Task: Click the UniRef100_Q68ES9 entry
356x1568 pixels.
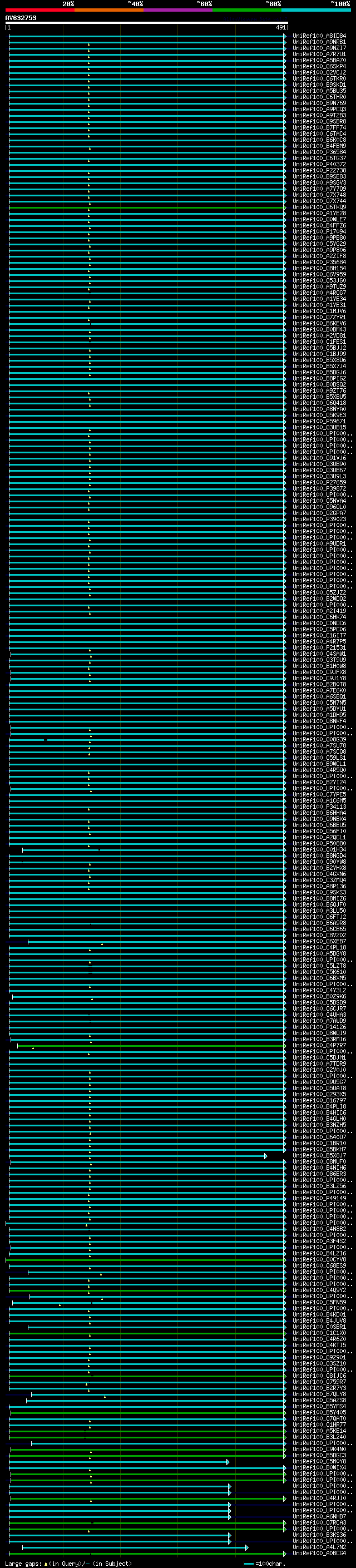Action: click(x=319, y=1265)
